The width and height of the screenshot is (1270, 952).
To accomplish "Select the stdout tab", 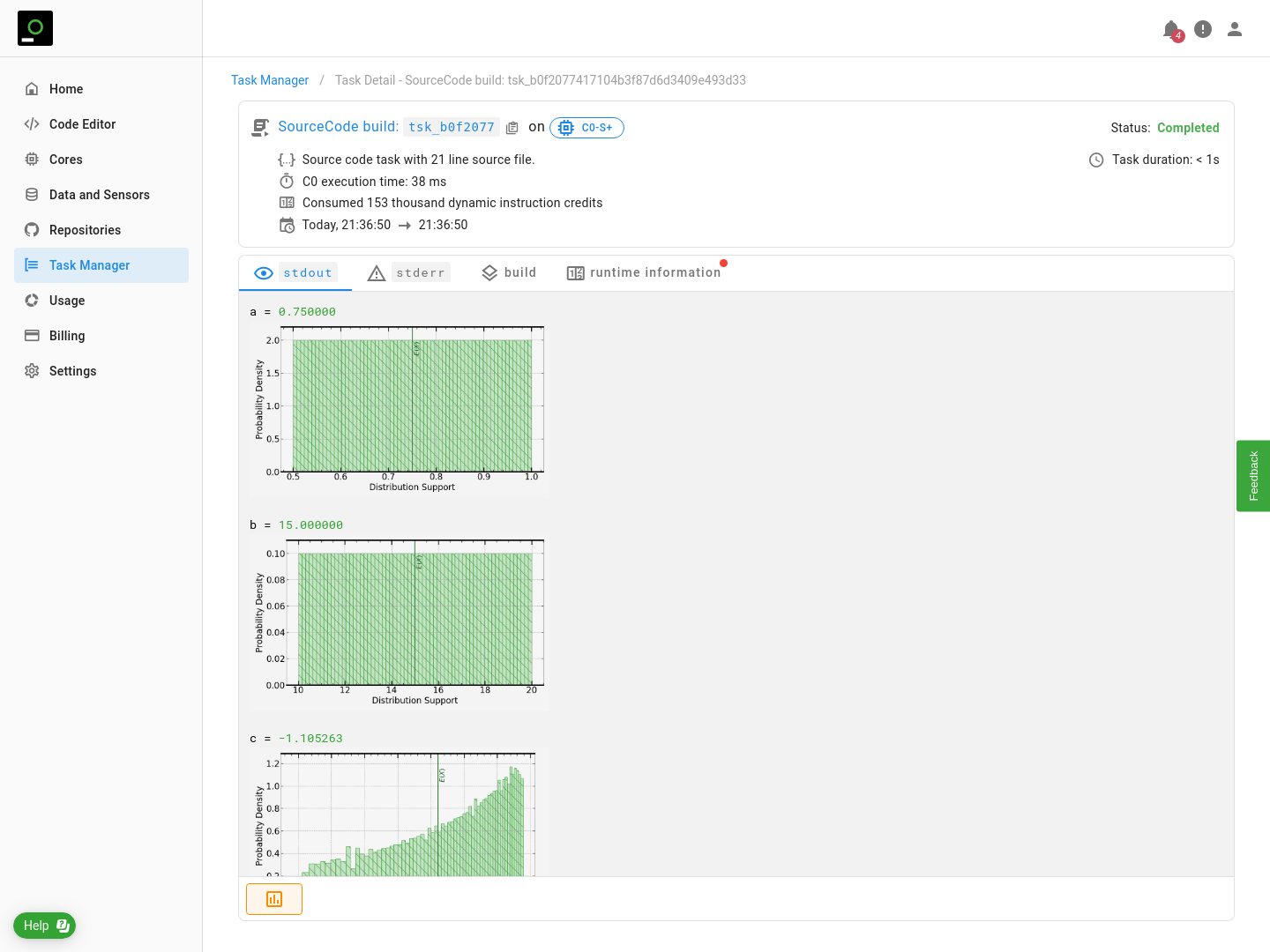I will pyautogui.click(x=295, y=273).
